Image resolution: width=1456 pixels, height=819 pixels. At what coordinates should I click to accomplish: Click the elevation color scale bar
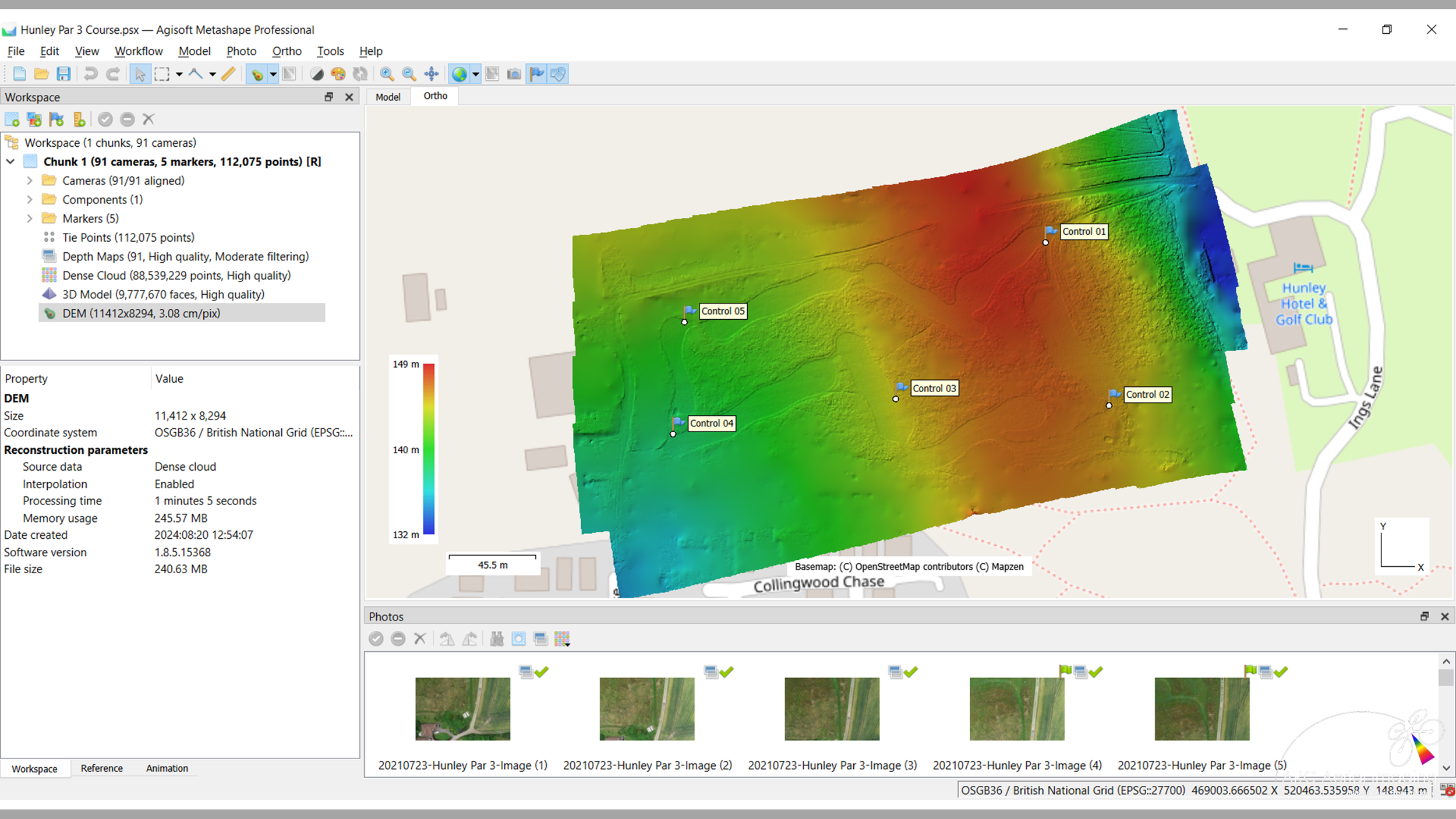coord(429,449)
